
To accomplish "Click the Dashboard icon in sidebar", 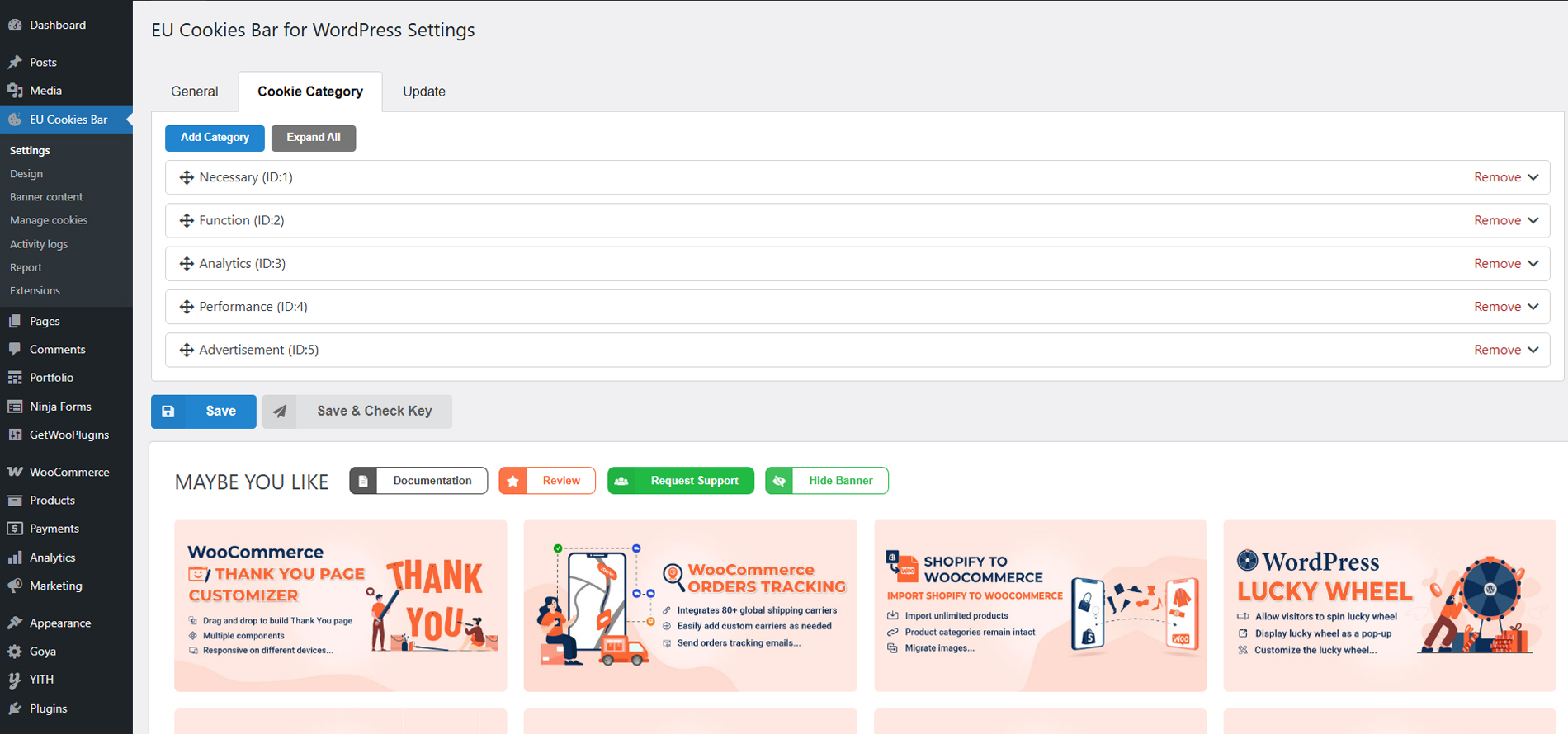I will tap(15, 25).
